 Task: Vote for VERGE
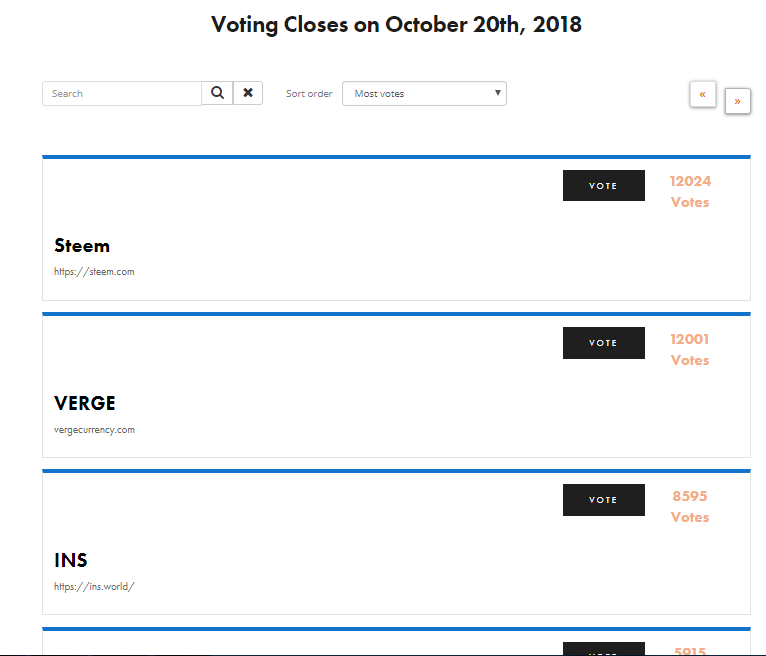[603, 343]
